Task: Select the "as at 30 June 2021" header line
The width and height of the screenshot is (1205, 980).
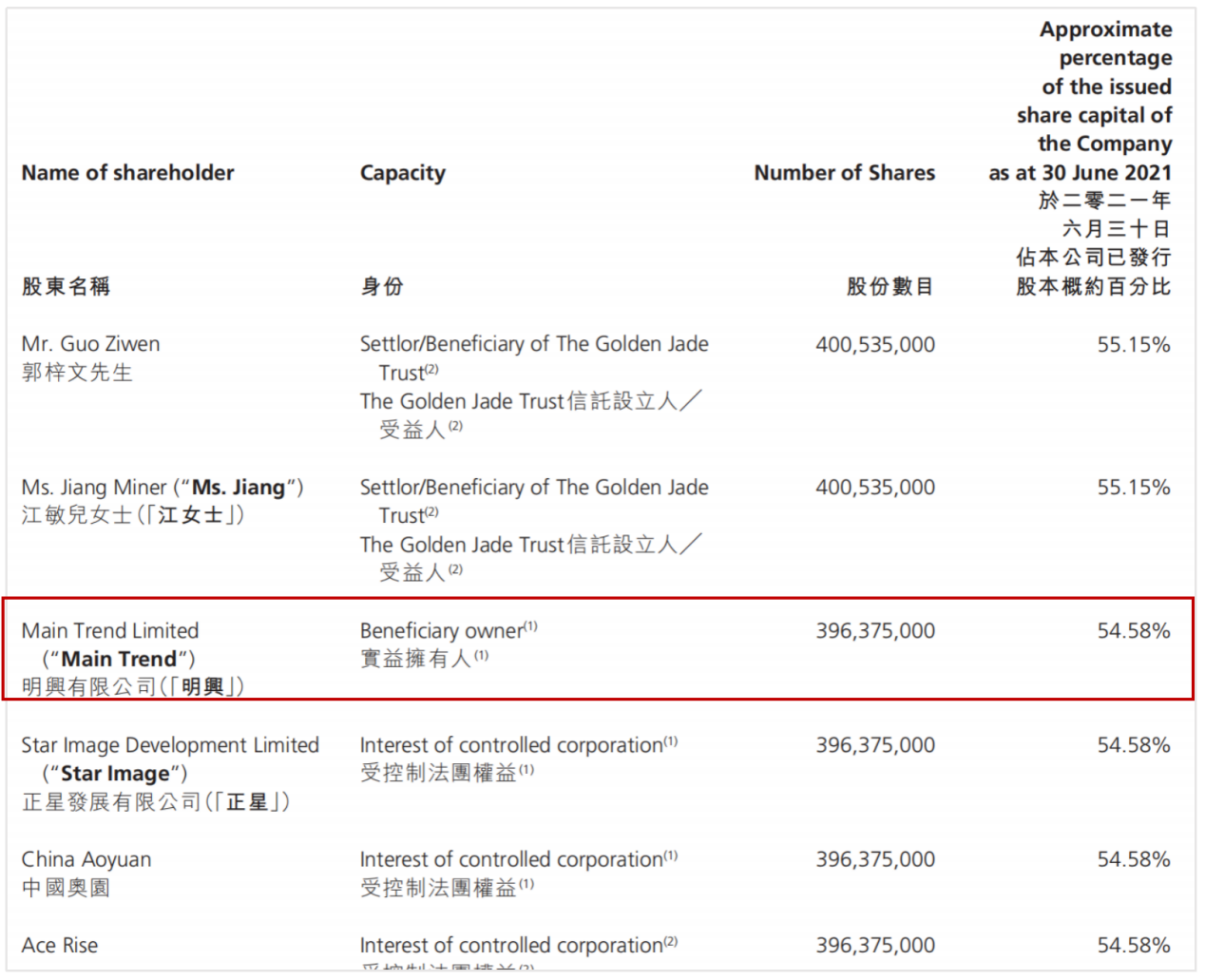Action: (1080, 172)
